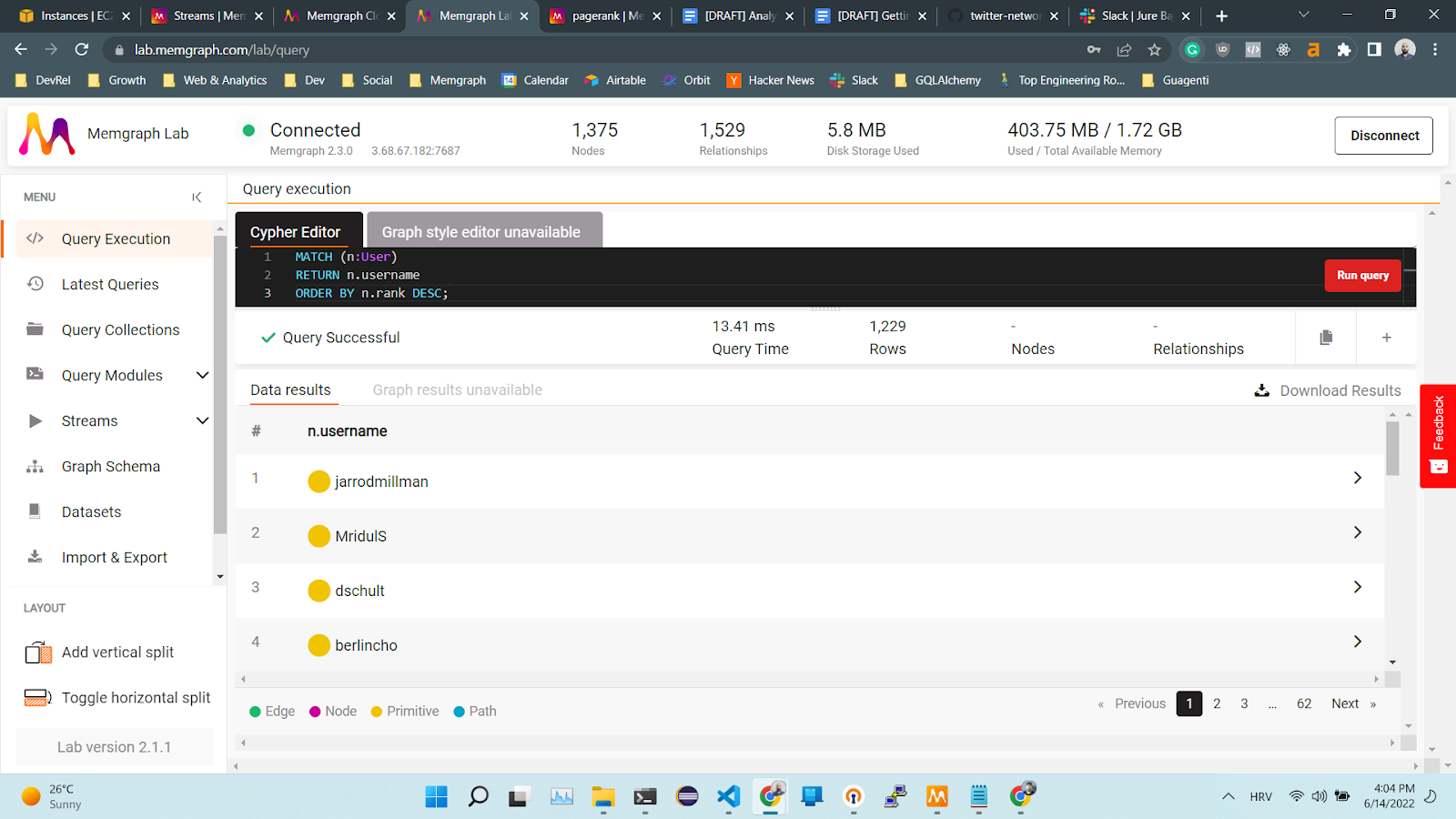Image resolution: width=1456 pixels, height=819 pixels.
Task: Click inside the Cypher code editor
Action: pos(773,276)
